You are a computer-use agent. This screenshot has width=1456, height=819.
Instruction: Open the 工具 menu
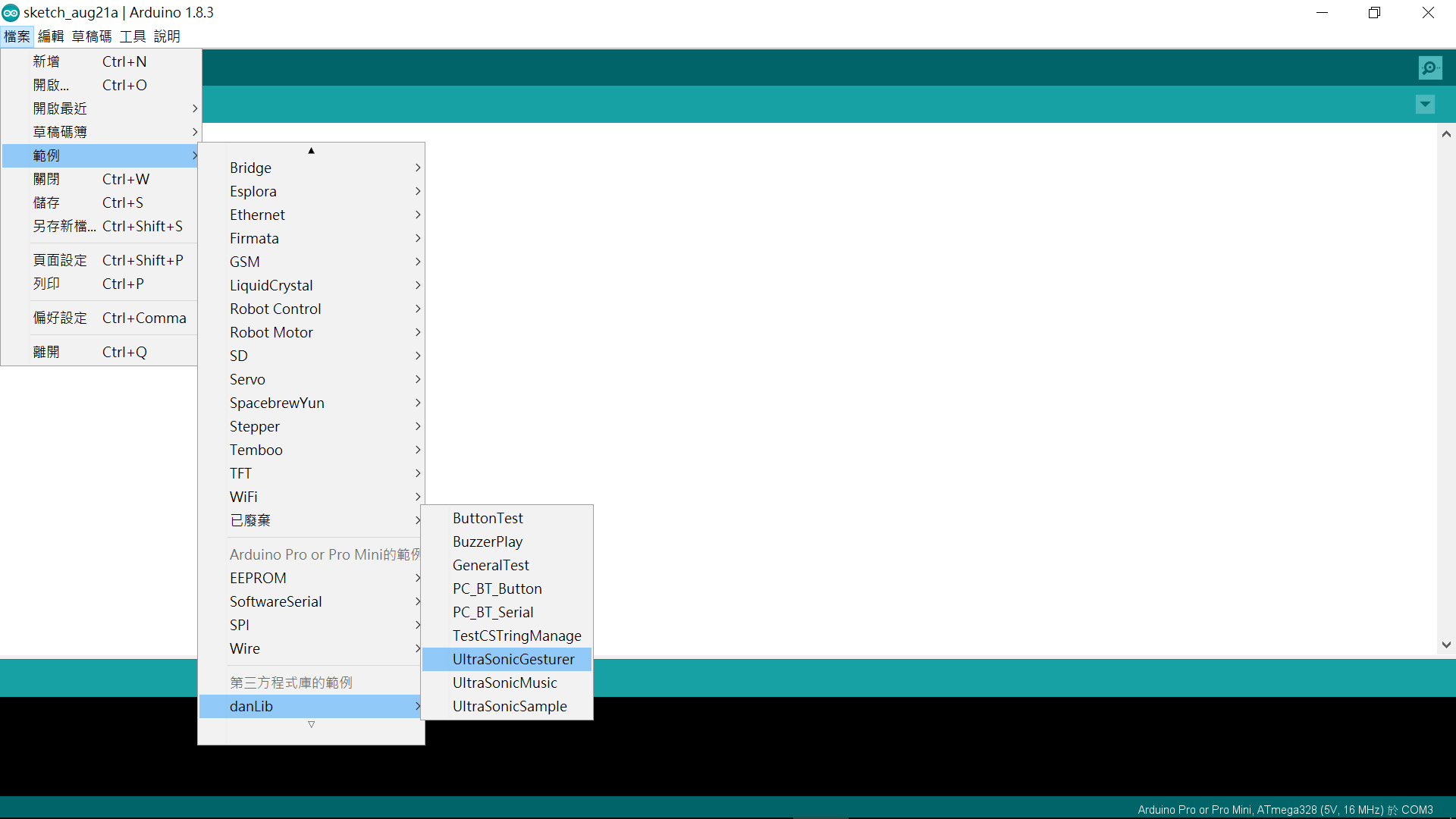pos(131,36)
